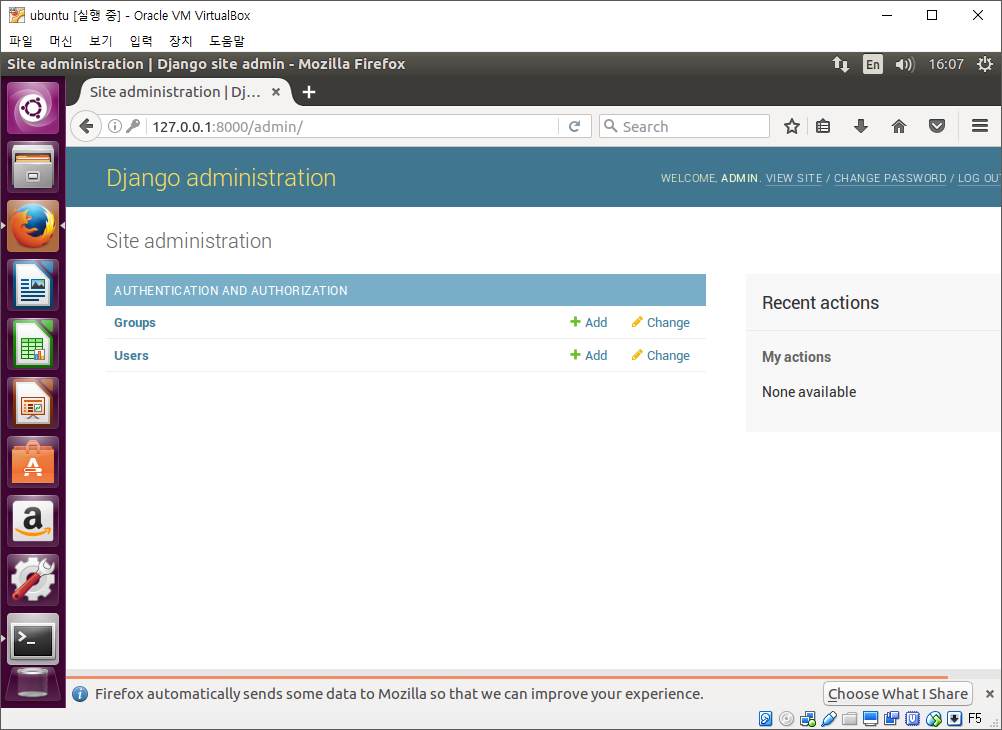Show bookmarks list icon in toolbar
The image size is (1002, 730).
pyautogui.click(x=823, y=127)
